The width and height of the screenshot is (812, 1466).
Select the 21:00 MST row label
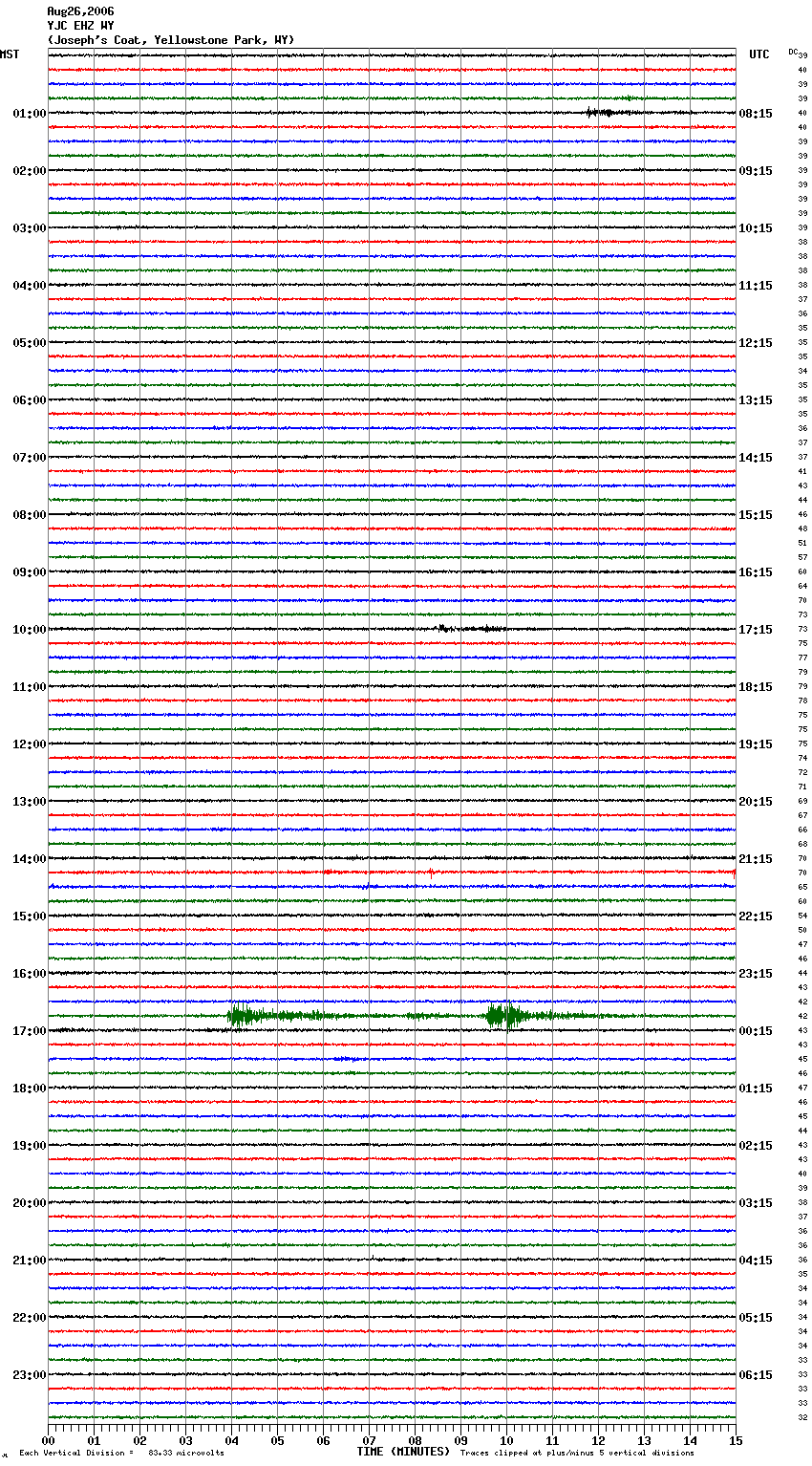[x=30, y=1261]
